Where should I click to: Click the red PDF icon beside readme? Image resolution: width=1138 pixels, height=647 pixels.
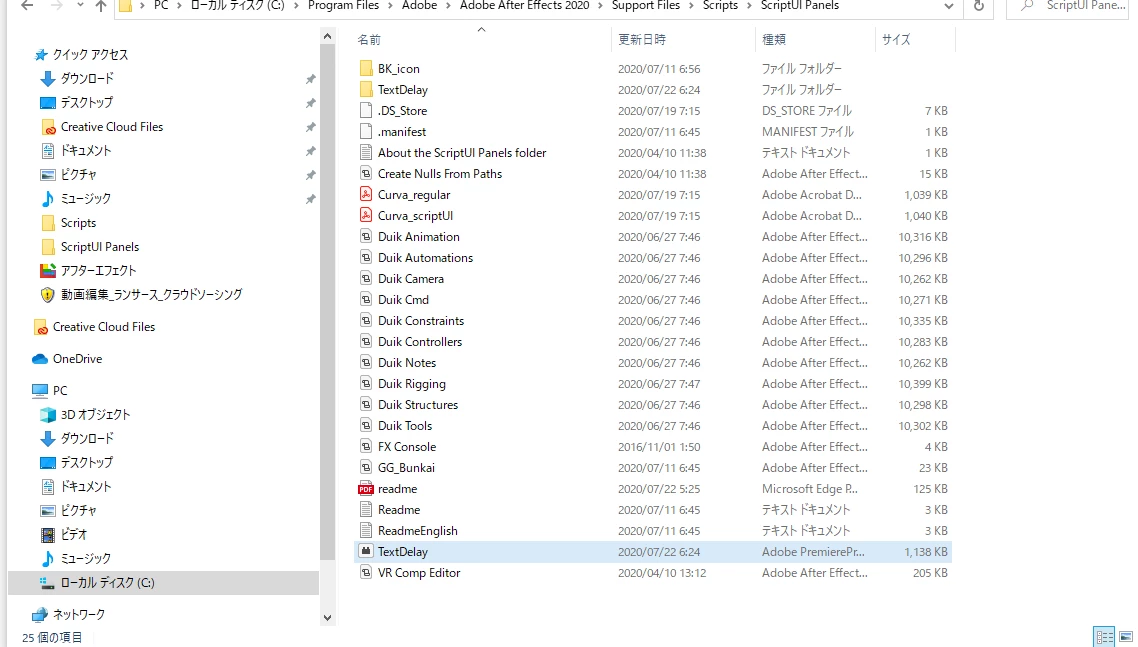[366, 489]
